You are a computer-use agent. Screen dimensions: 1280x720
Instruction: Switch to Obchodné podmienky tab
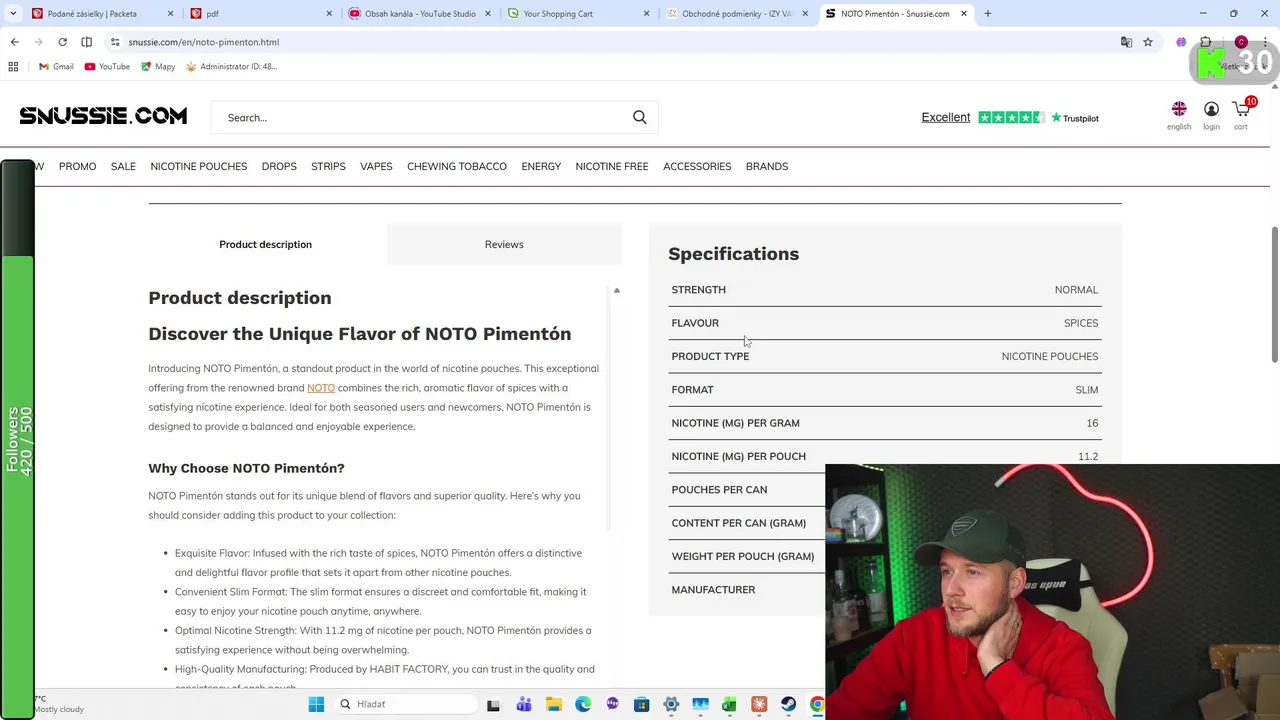pos(737,14)
